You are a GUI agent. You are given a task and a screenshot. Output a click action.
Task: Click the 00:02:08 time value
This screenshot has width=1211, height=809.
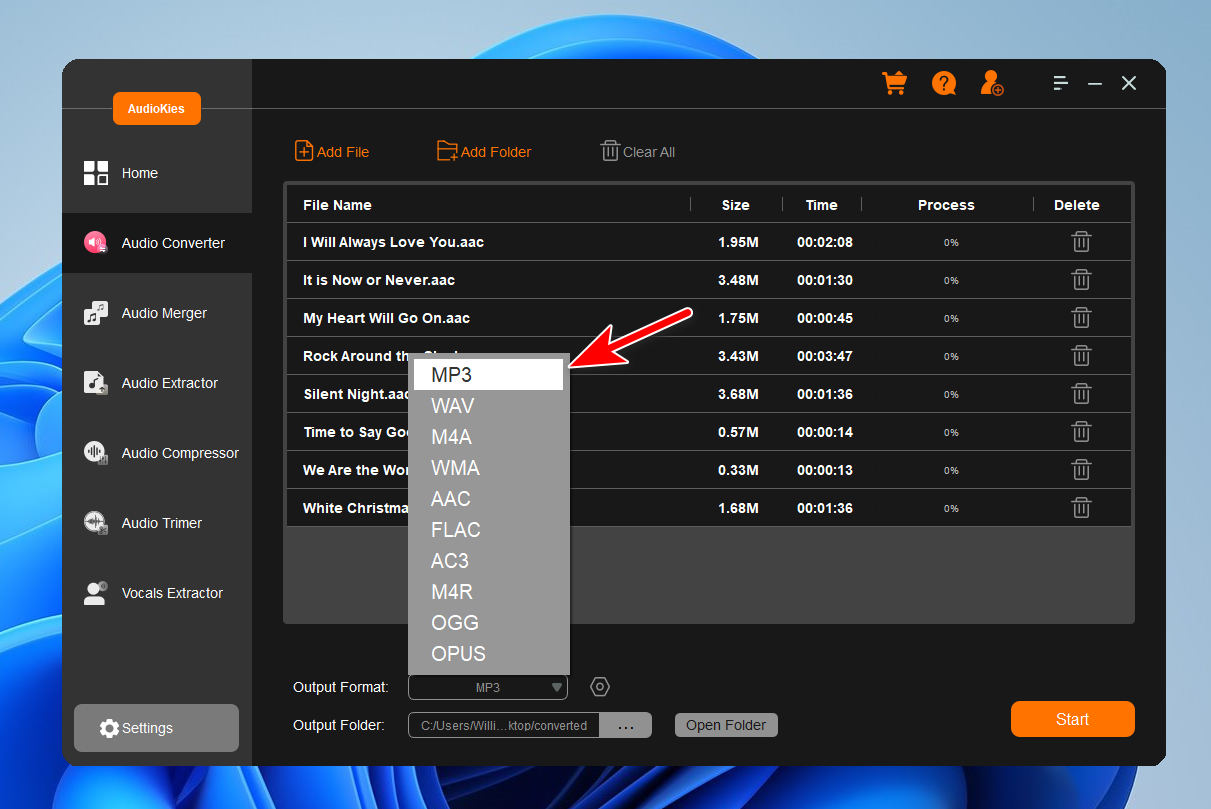coord(824,242)
